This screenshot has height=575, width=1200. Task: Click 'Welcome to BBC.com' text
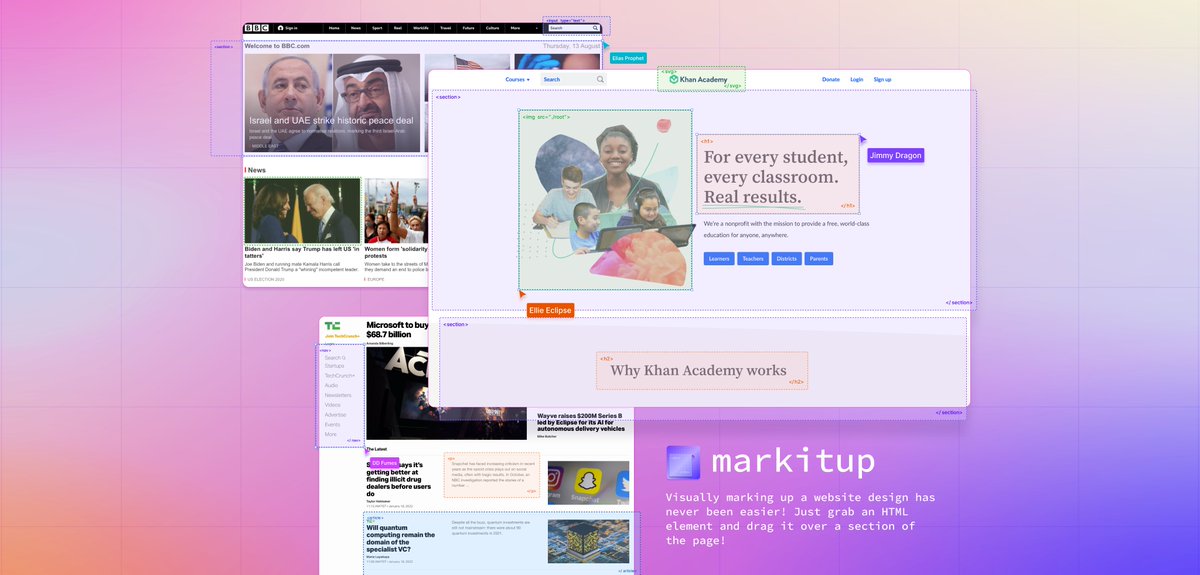277,46
